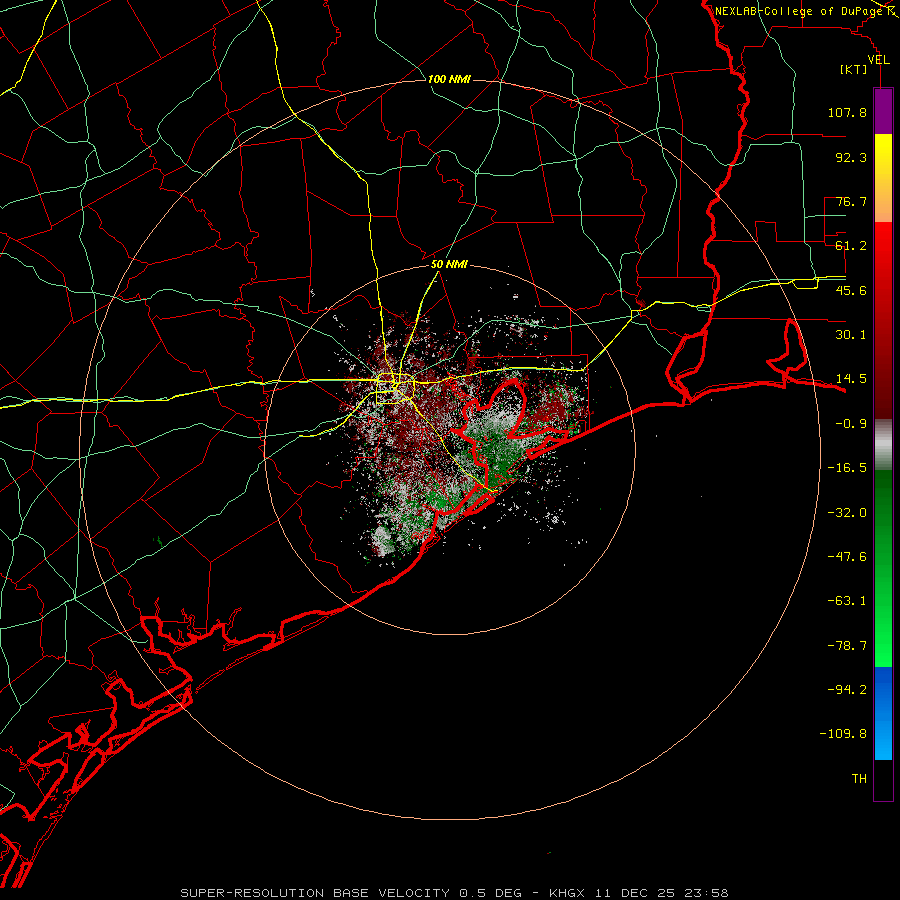
Task: Select the 92.3 velocity legend value
Action: 851,157
